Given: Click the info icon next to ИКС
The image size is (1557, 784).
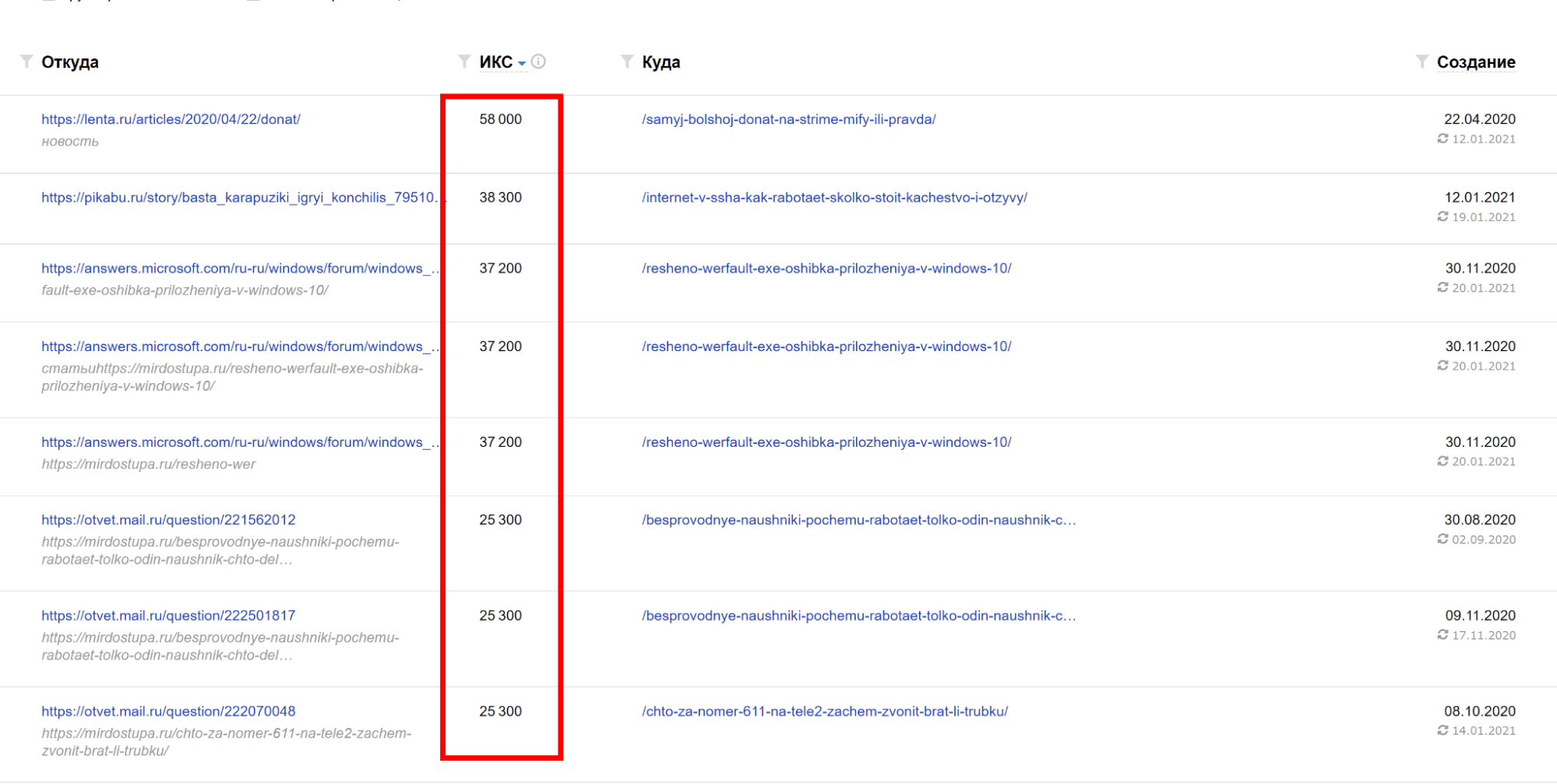Looking at the screenshot, I should pyautogui.click(x=538, y=62).
